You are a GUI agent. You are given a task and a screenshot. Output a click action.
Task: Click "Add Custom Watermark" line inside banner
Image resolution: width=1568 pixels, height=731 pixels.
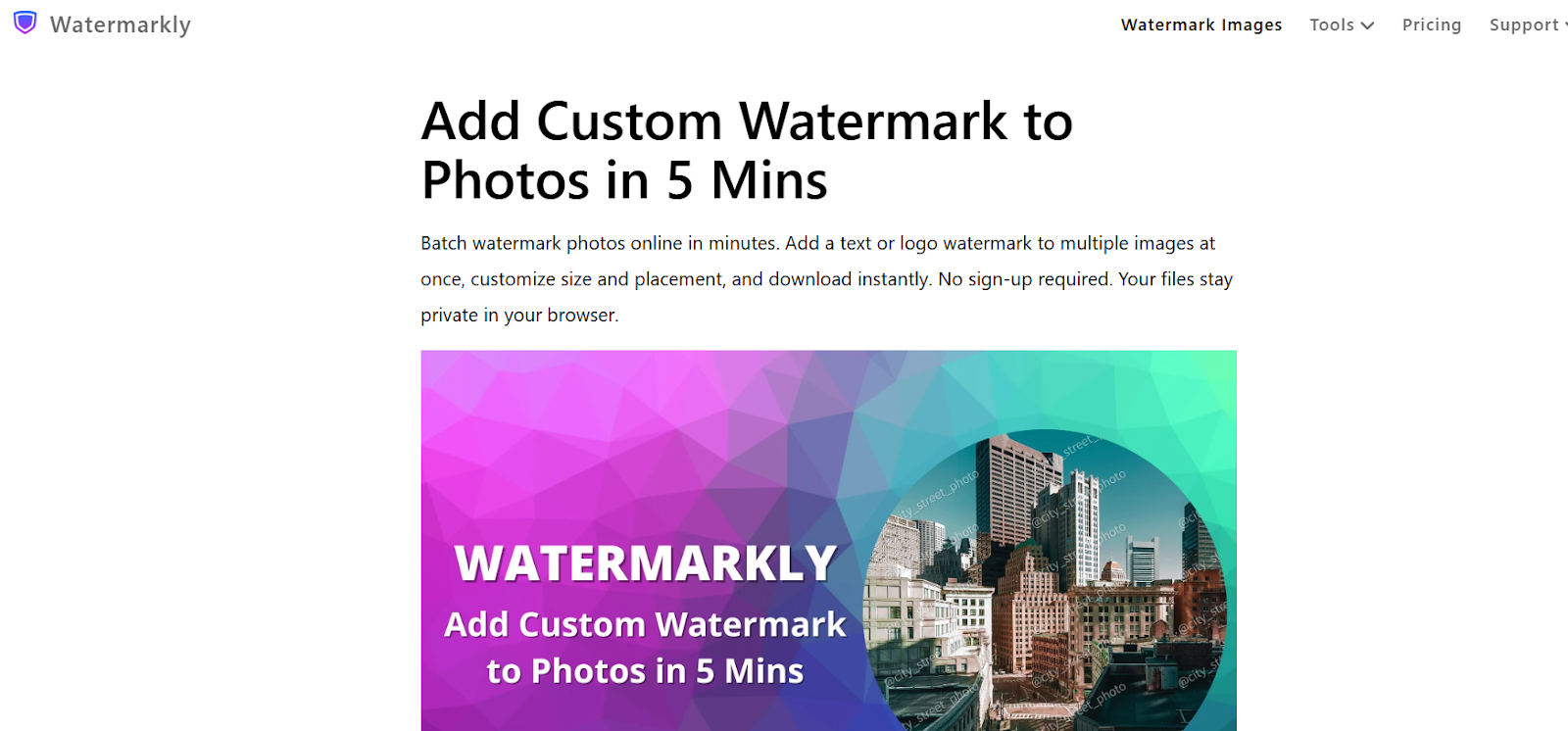[645, 624]
